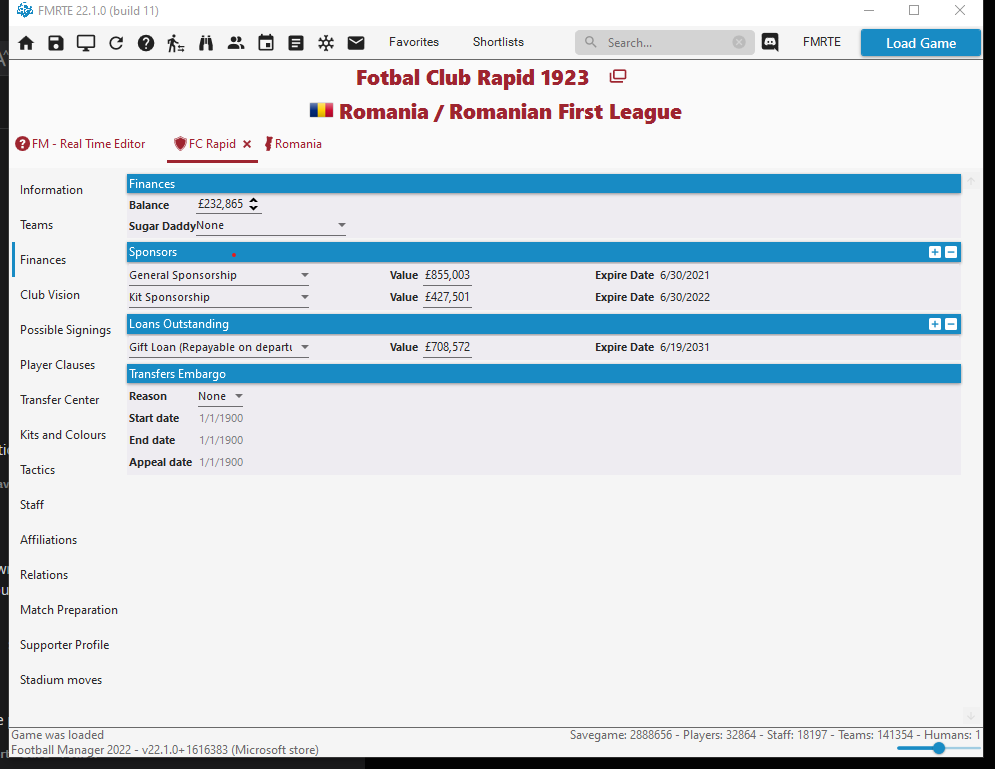
Task: Open the Discord chat icon
Action: pos(770,43)
